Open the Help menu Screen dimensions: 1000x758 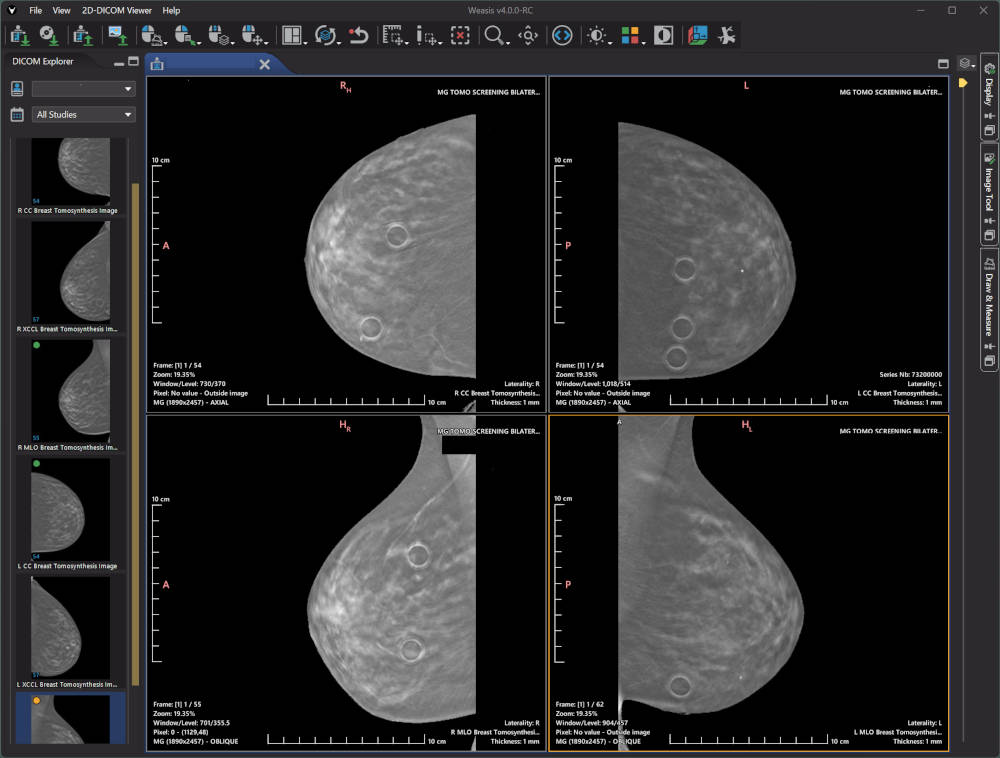(x=171, y=10)
